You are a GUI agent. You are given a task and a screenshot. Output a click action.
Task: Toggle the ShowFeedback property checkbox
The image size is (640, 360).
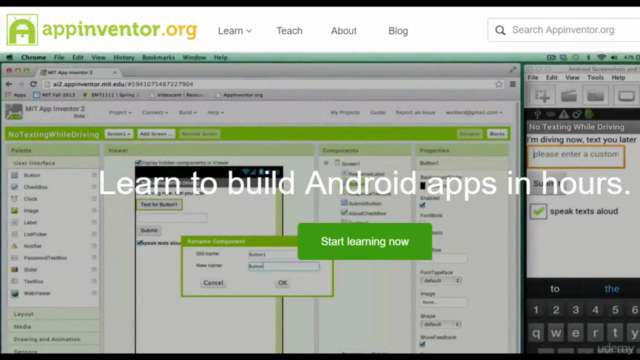[422, 344]
